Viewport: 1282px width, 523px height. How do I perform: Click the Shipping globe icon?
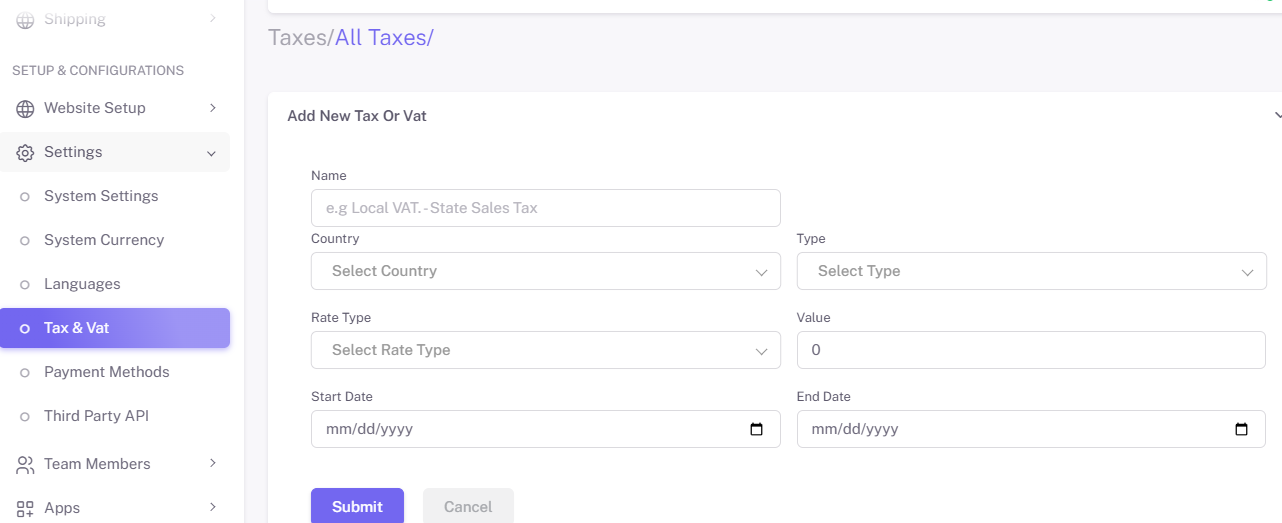click(x=25, y=20)
